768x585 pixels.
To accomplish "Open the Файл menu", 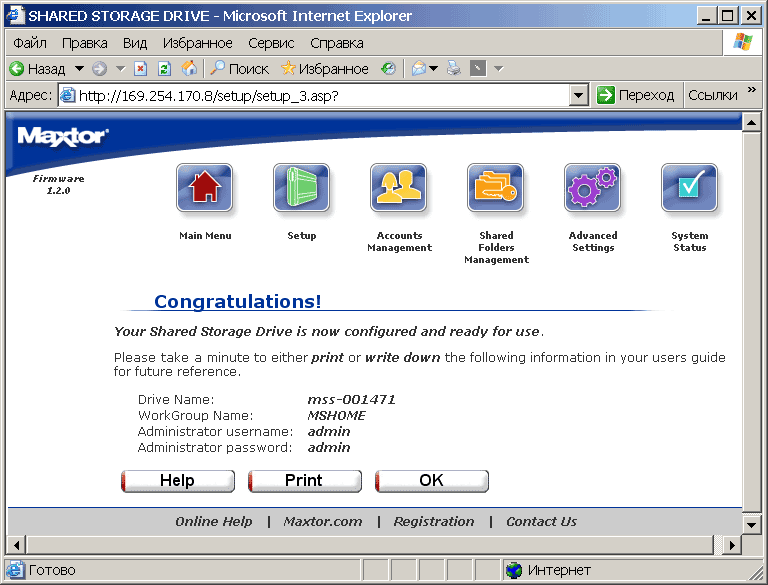I will pyautogui.click(x=30, y=43).
